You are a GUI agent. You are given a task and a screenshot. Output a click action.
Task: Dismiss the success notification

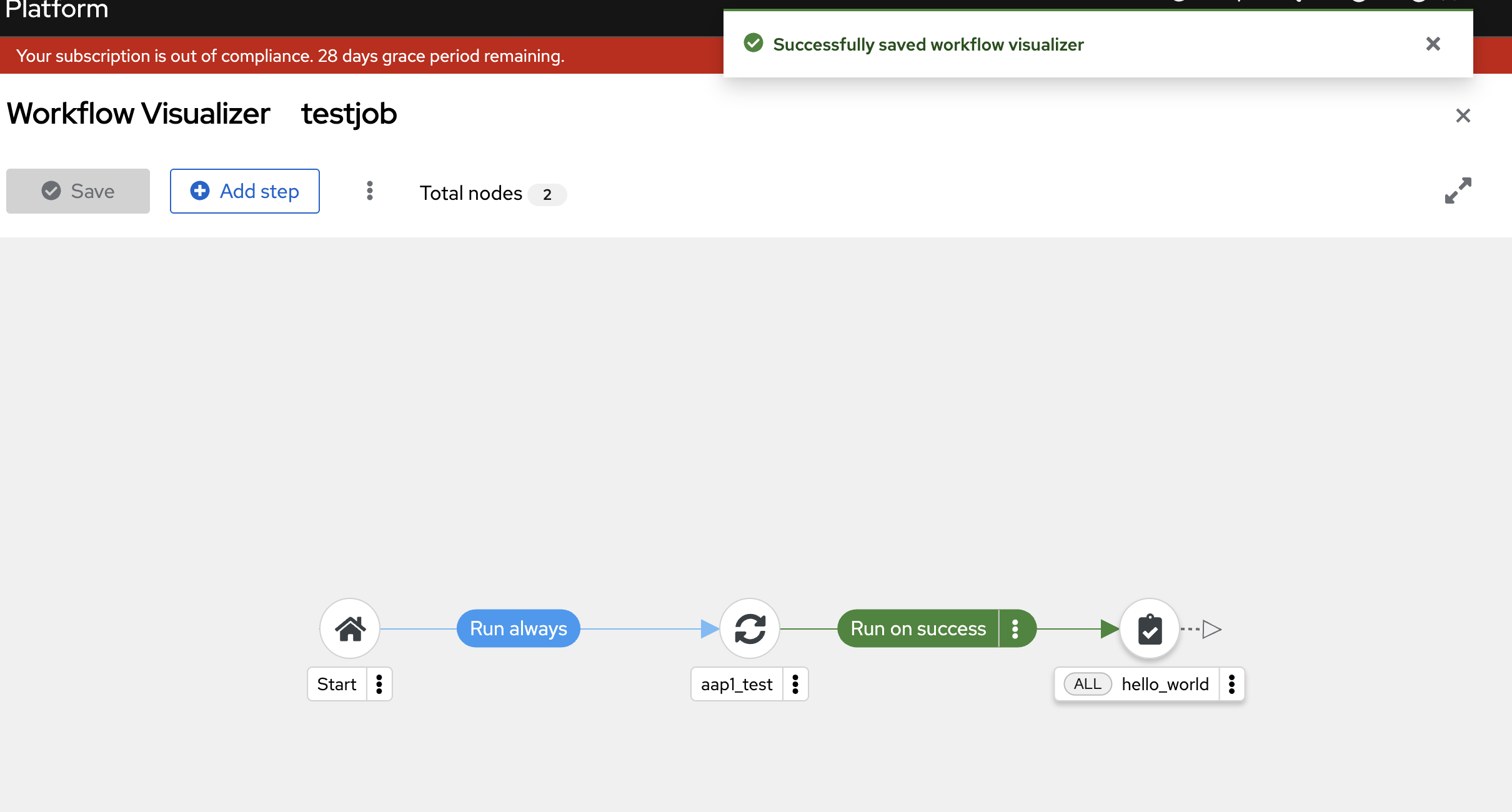1433,44
